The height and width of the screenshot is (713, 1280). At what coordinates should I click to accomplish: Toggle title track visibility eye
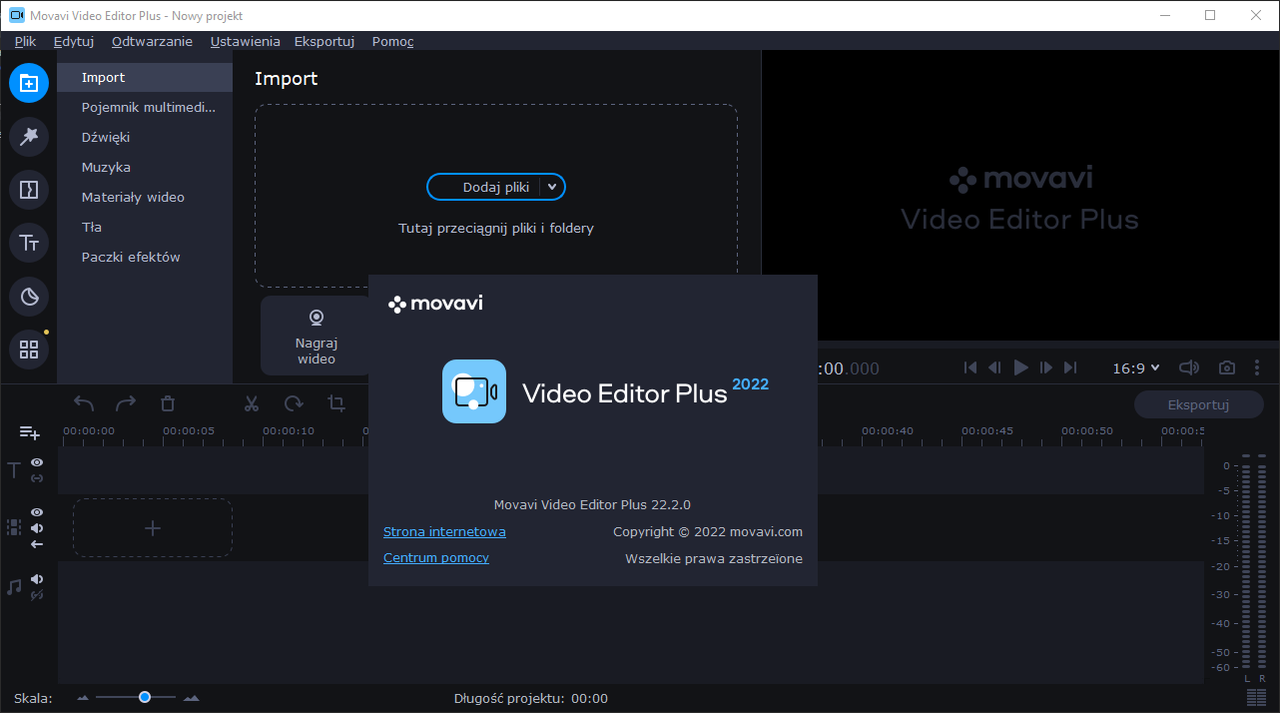point(37,462)
